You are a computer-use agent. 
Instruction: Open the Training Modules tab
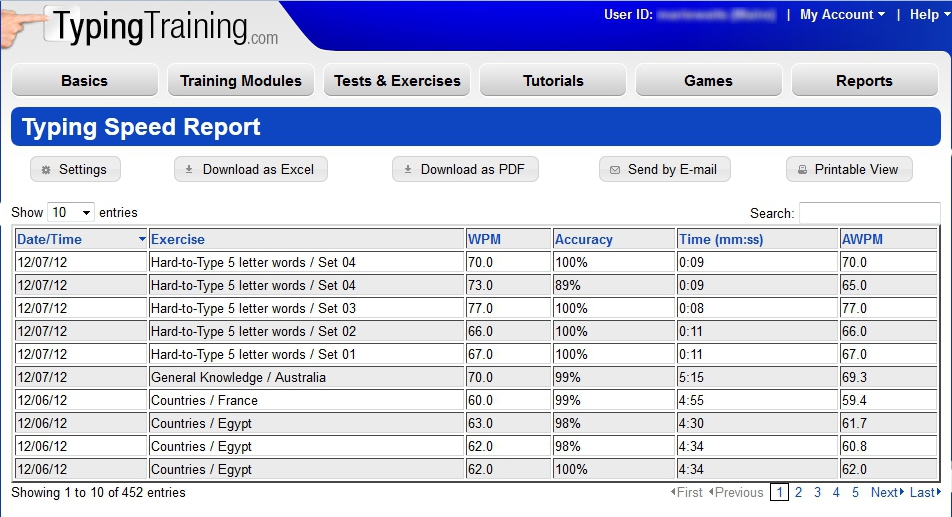240,81
